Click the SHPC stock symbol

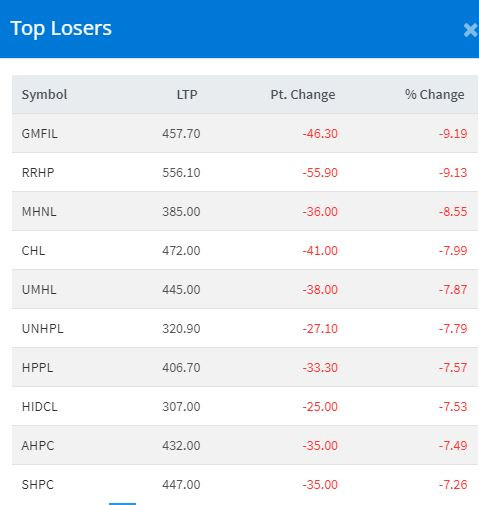click(x=38, y=485)
